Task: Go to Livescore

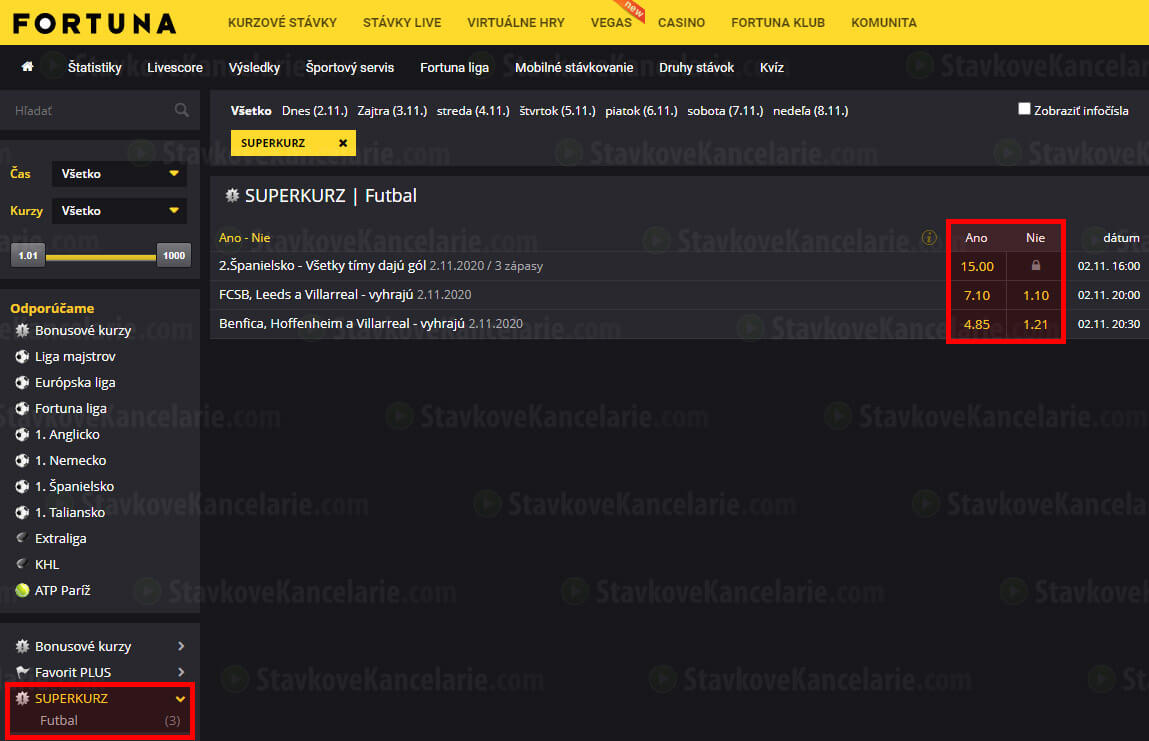Action: [174, 67]
